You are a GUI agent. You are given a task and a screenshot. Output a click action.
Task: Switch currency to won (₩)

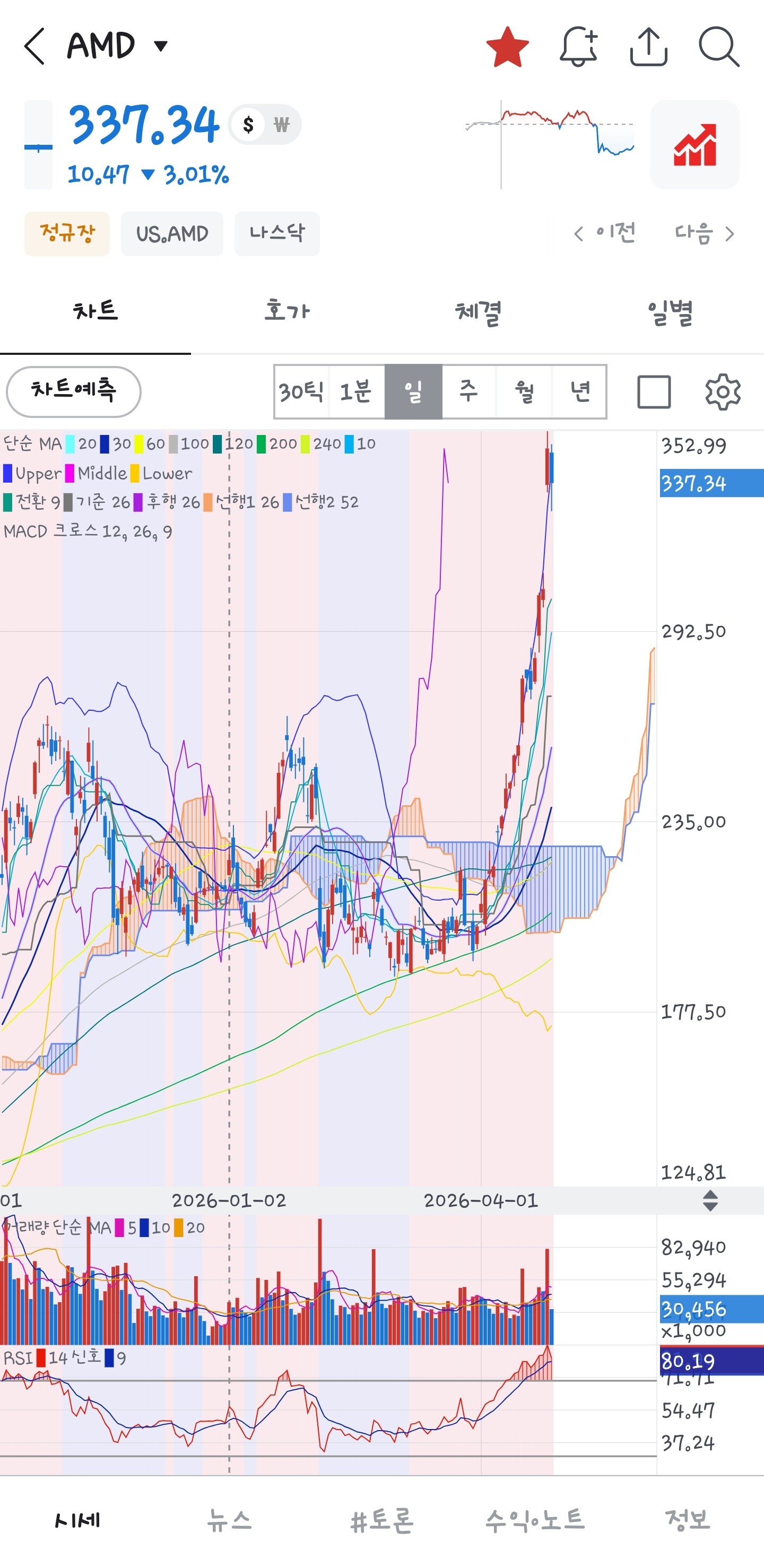(281, 125)
